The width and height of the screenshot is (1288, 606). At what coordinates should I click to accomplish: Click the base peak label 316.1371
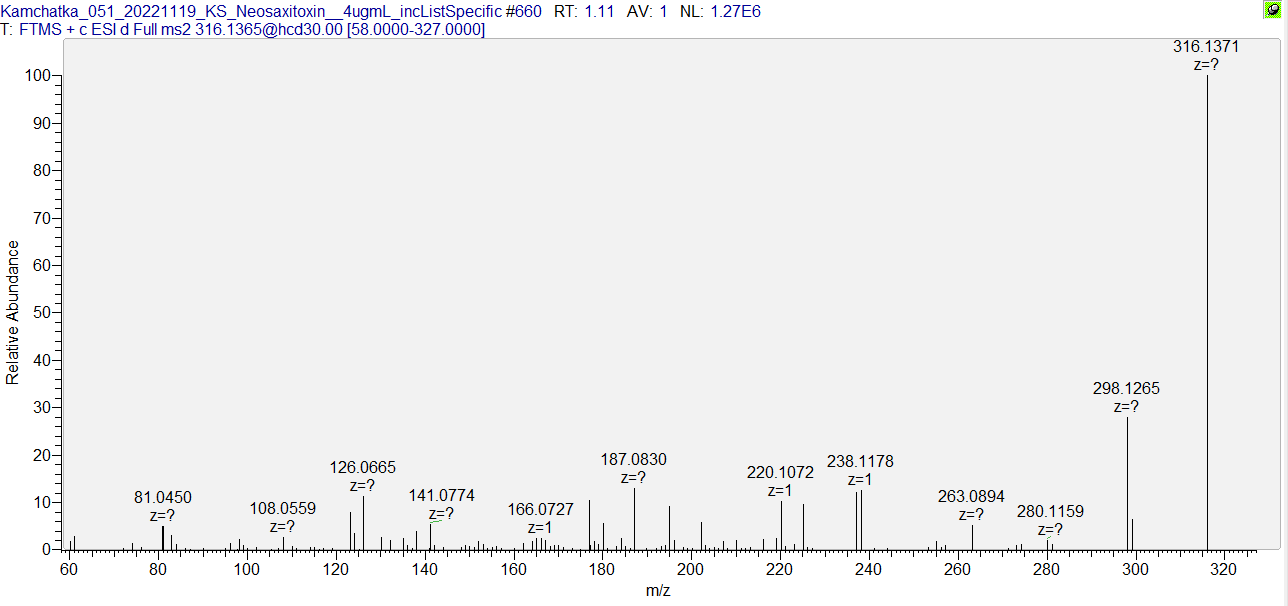[1206, 47]
